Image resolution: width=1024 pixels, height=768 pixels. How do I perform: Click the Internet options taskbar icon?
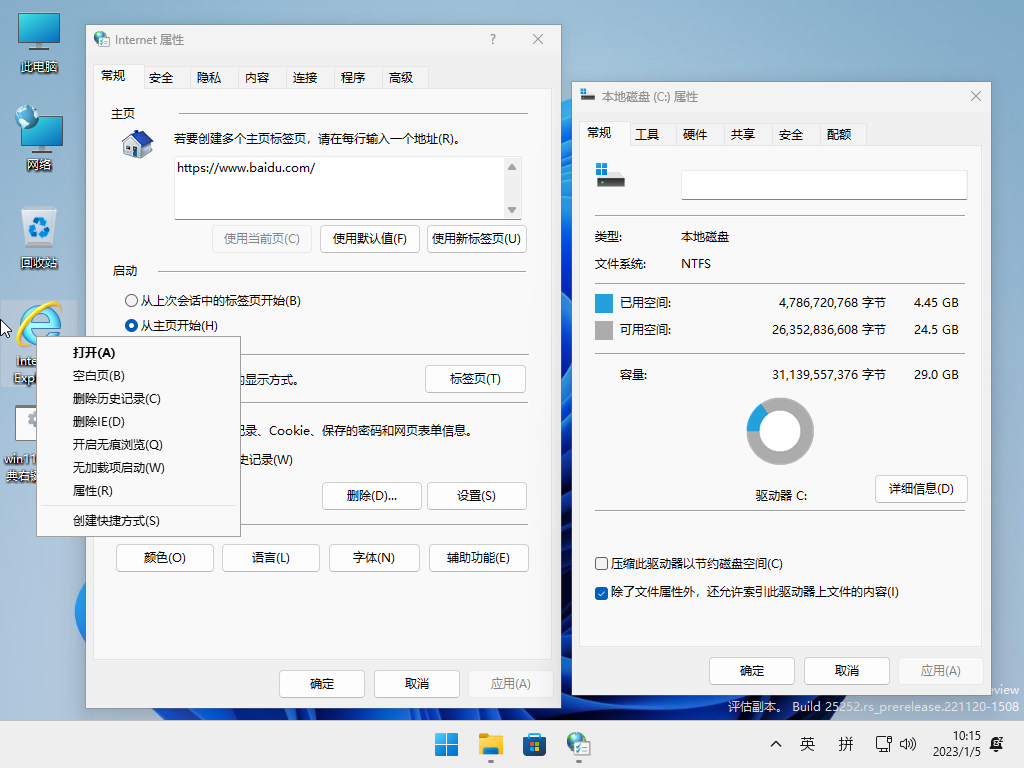click(x=578, y=744)
